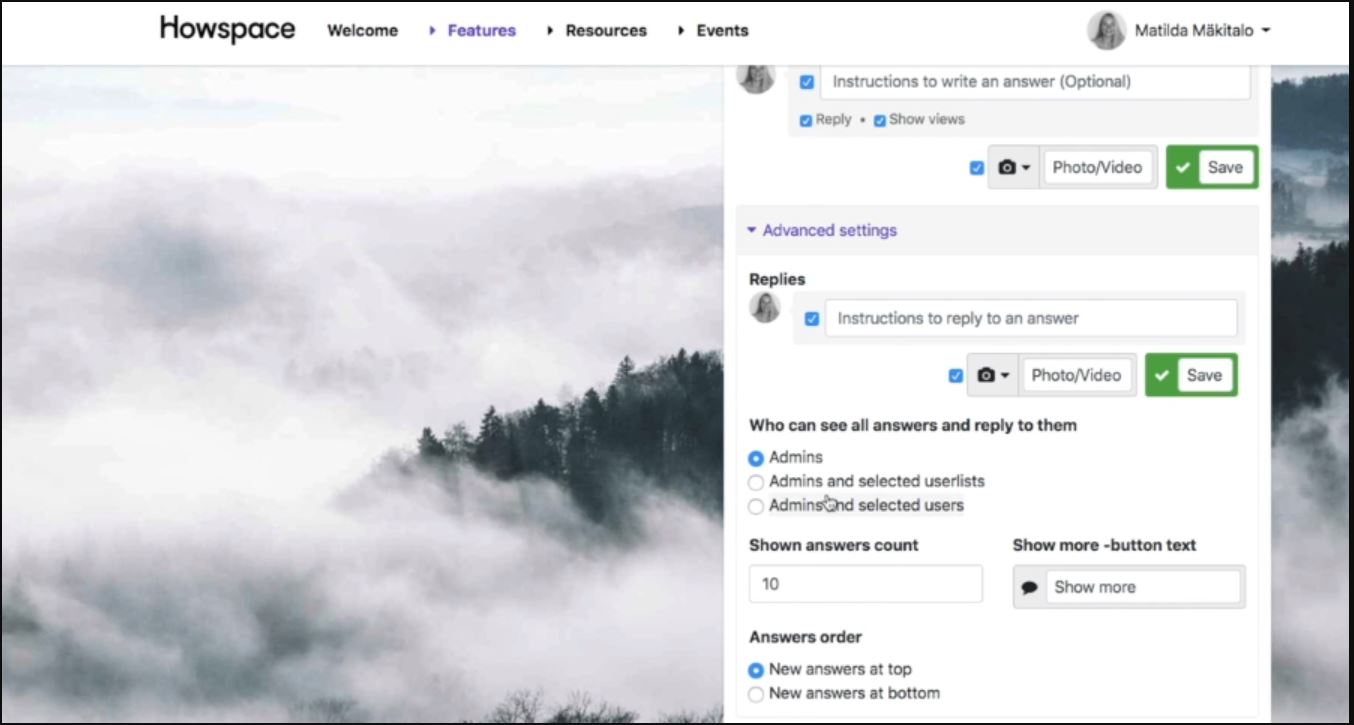Click 'Who can see all answers and reply to them'
Viewport: 1354px width, 725px height.
[x=913, y=426]
